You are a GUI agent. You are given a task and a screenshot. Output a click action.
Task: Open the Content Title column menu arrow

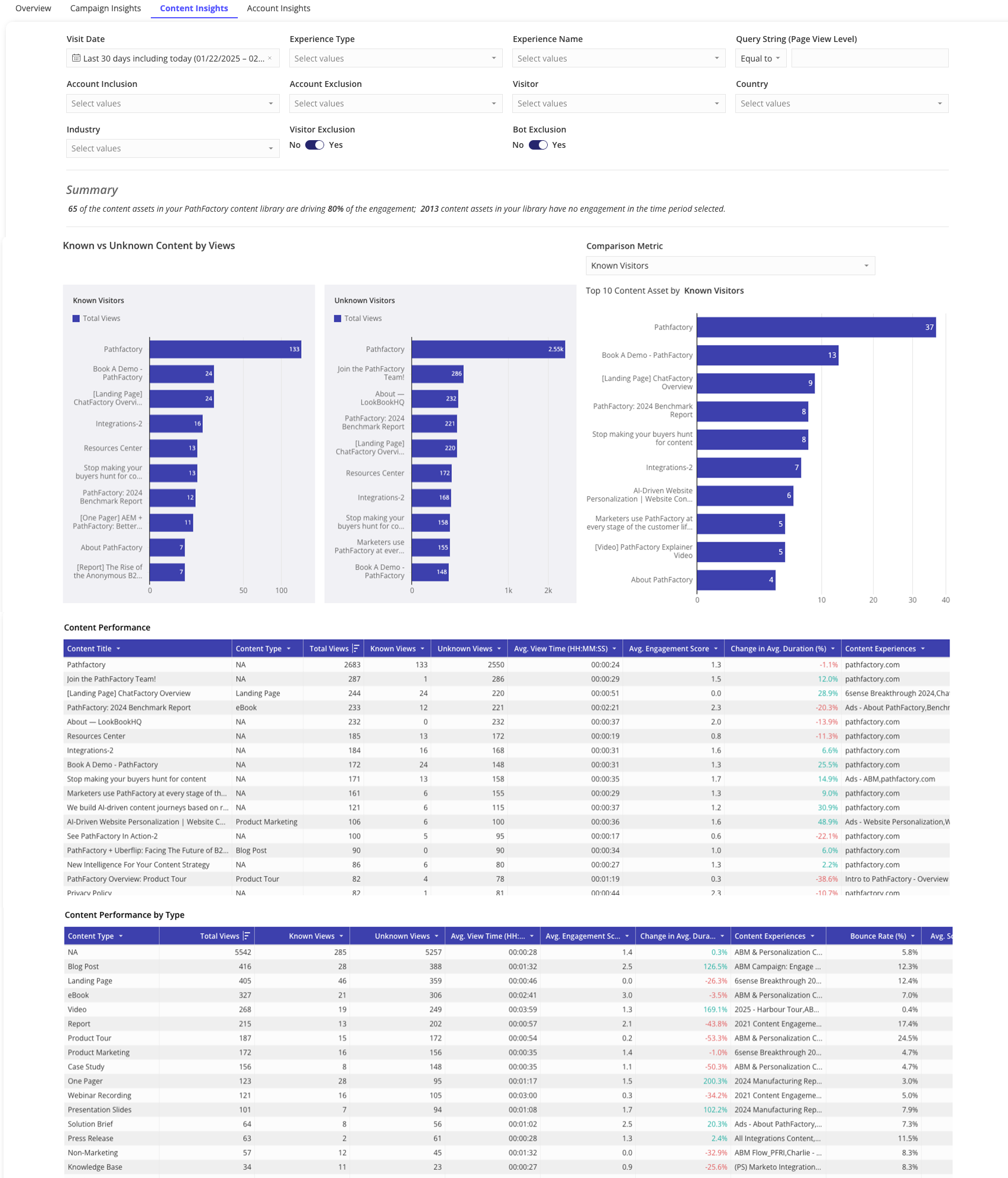pyautogui.click(x=118, y=649)
